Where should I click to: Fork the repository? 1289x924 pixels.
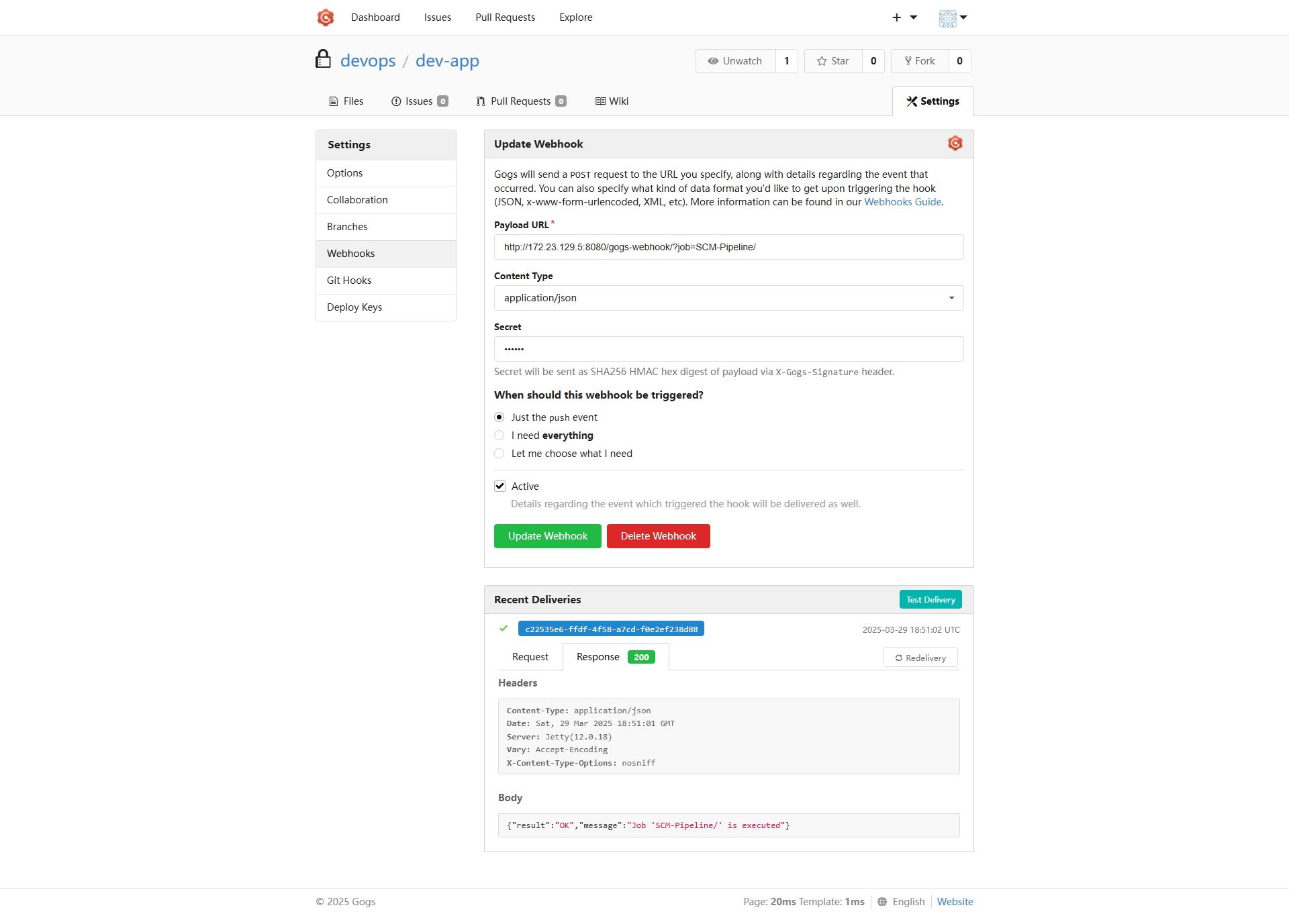(x=920, y=61)
